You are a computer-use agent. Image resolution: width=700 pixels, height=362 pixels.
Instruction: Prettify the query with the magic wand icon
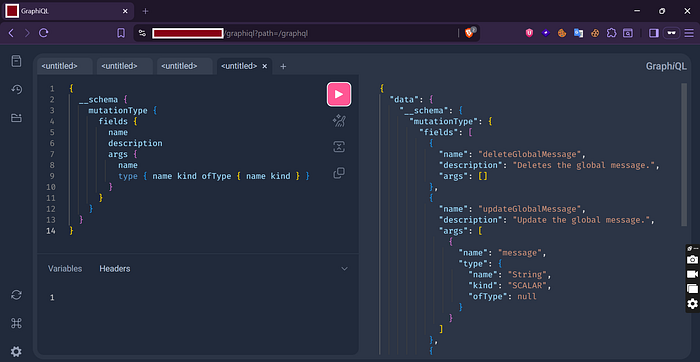pyautogui.click(x=339, y=121)
